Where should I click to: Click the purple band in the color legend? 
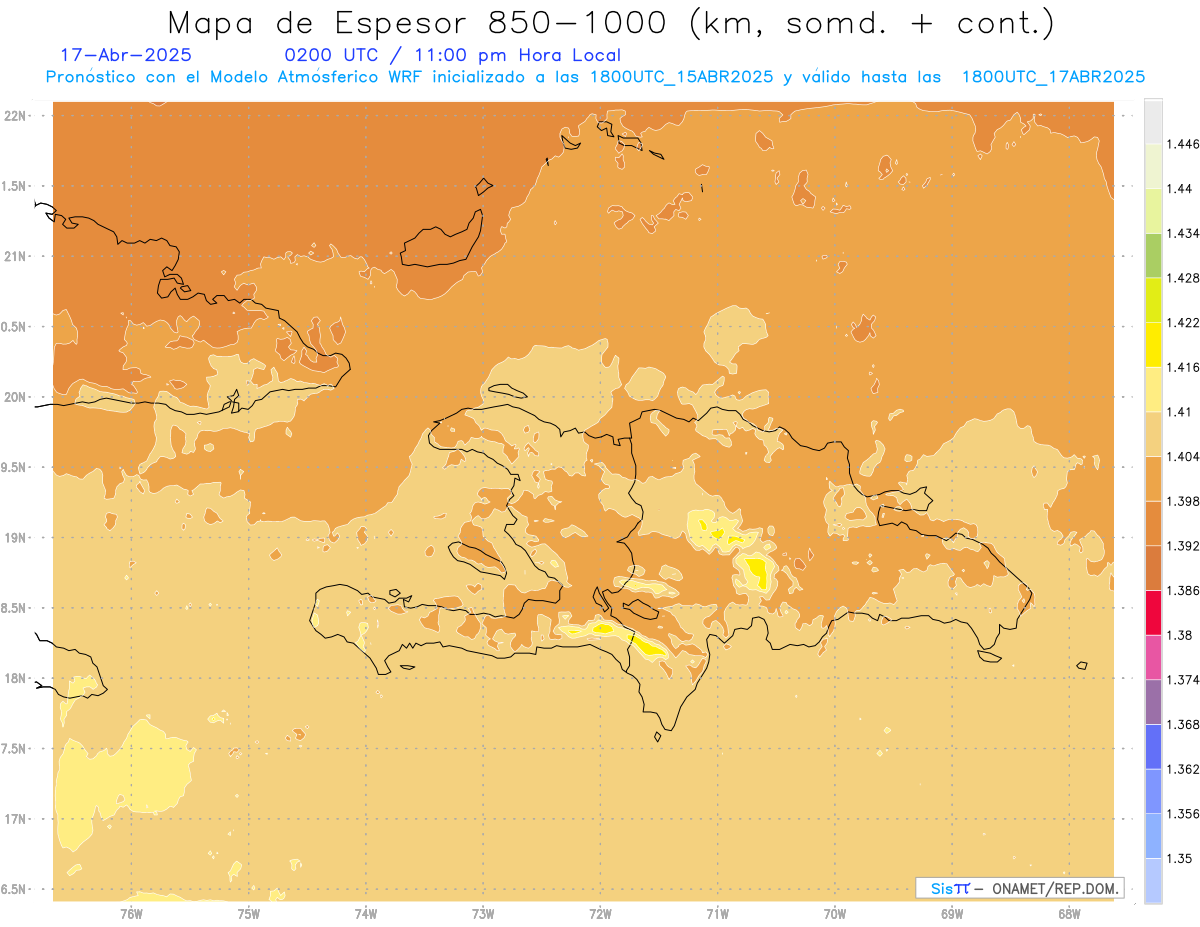point(1153,701)
